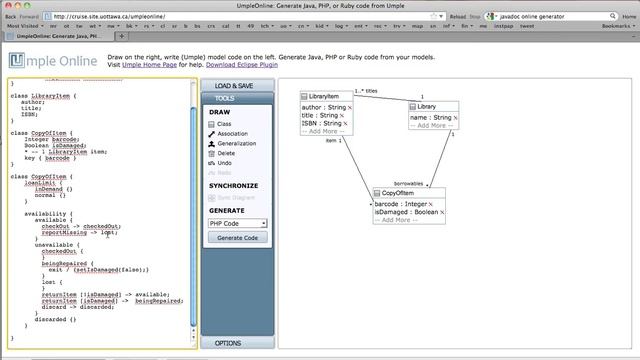Click the browser Forward button
This screenshot has height=360, width=640.
coord(29,17)
